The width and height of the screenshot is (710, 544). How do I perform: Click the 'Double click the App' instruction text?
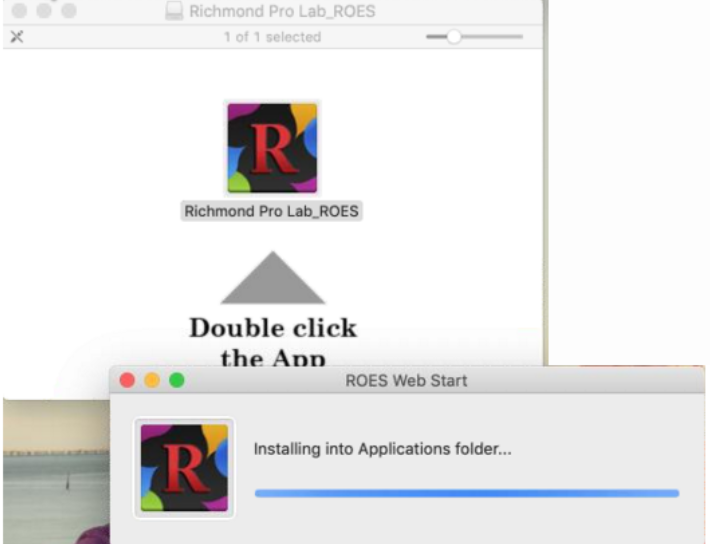[x=272, y=341]
